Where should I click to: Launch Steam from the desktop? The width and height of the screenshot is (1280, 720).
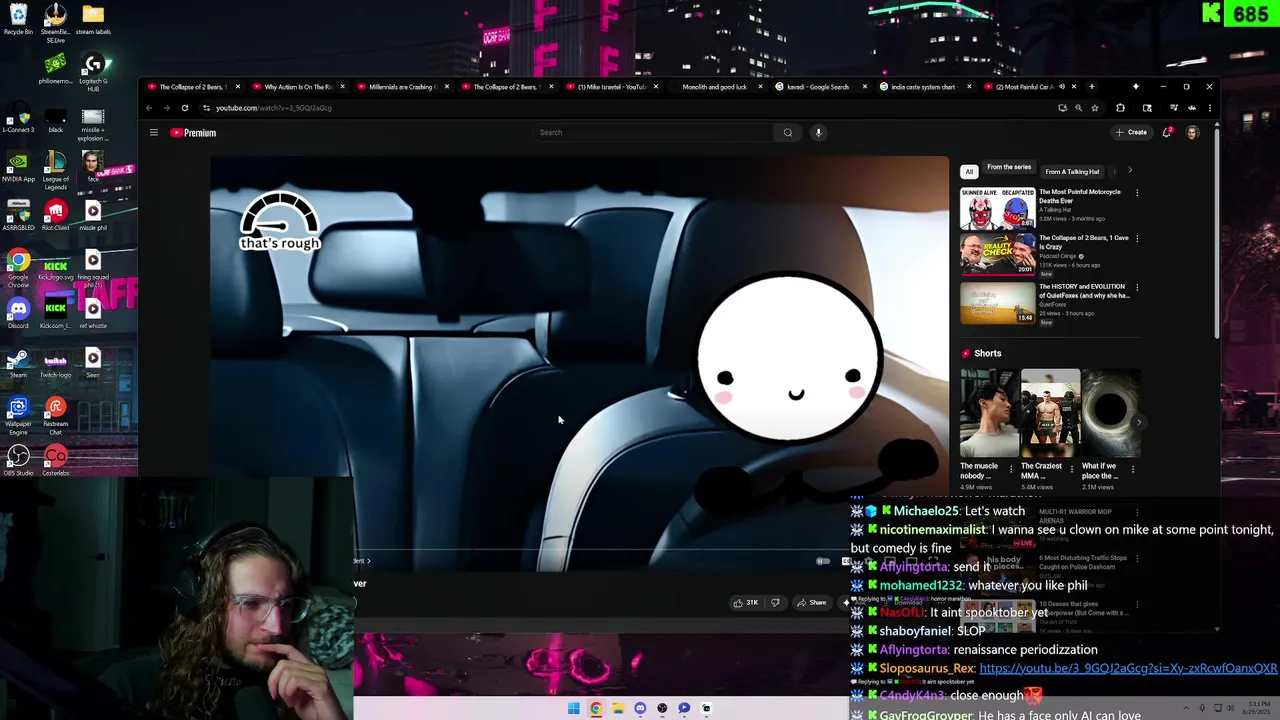coord(18,362)
